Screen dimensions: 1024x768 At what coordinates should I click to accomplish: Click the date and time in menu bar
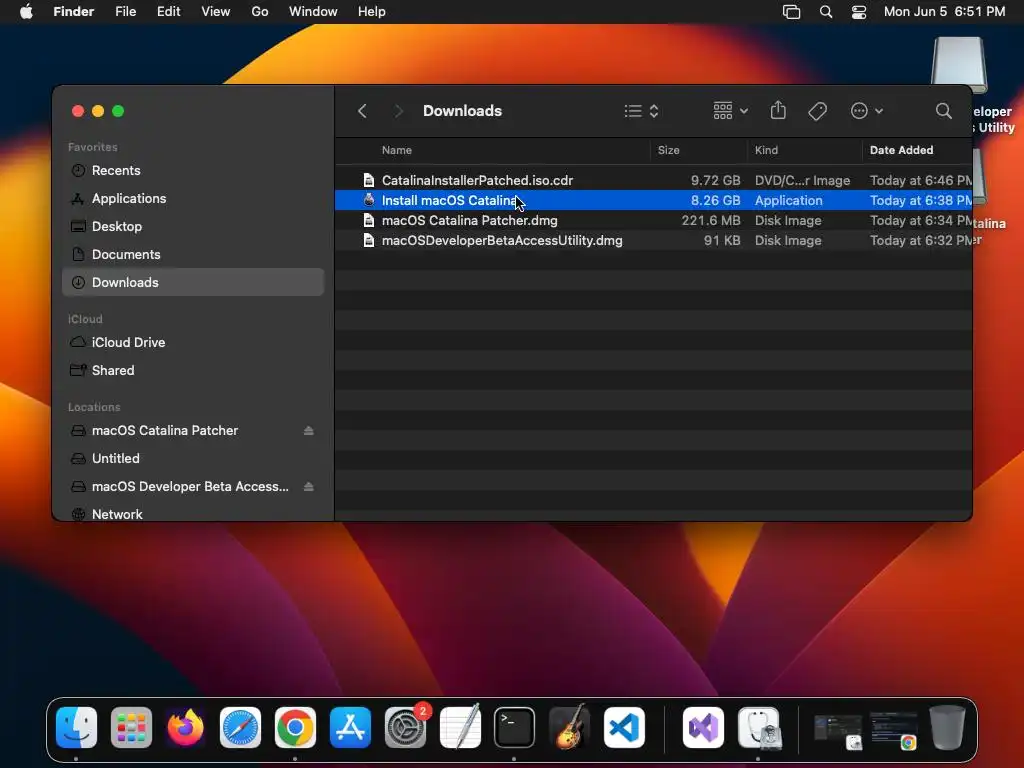[x=944, y=12]
